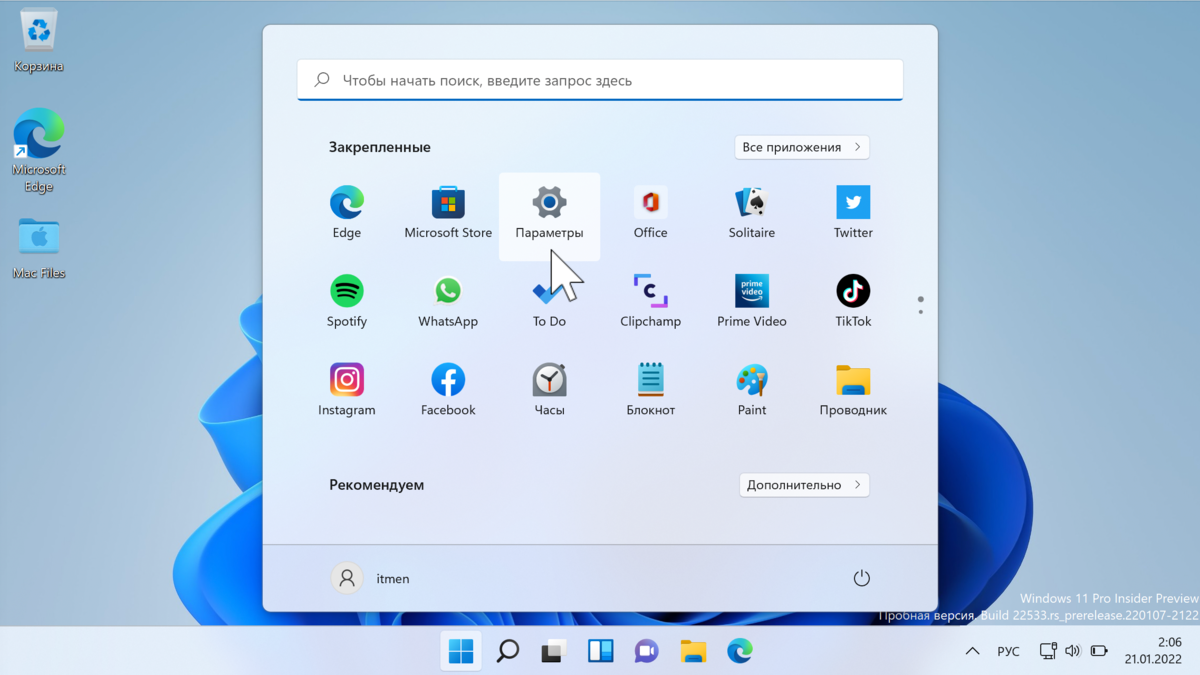Screen dimensions: 1200x675
Task: Open WhatsApp pinned app
Action: (448, 303)
